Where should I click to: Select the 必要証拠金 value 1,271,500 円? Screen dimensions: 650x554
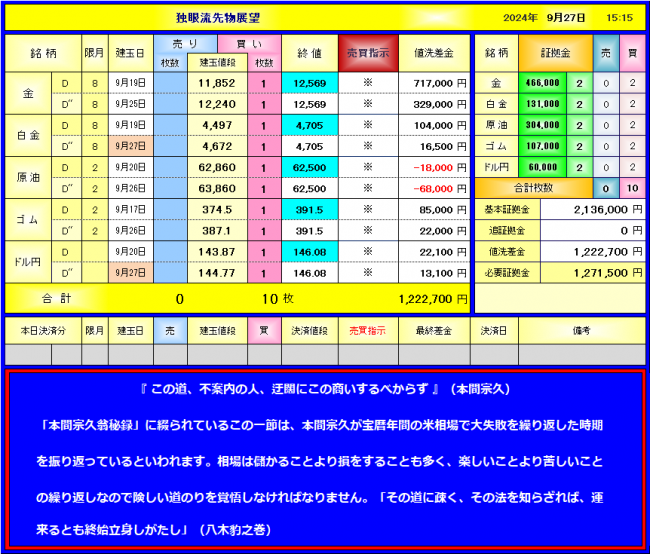pyautogui.click(x=593, y=273)
